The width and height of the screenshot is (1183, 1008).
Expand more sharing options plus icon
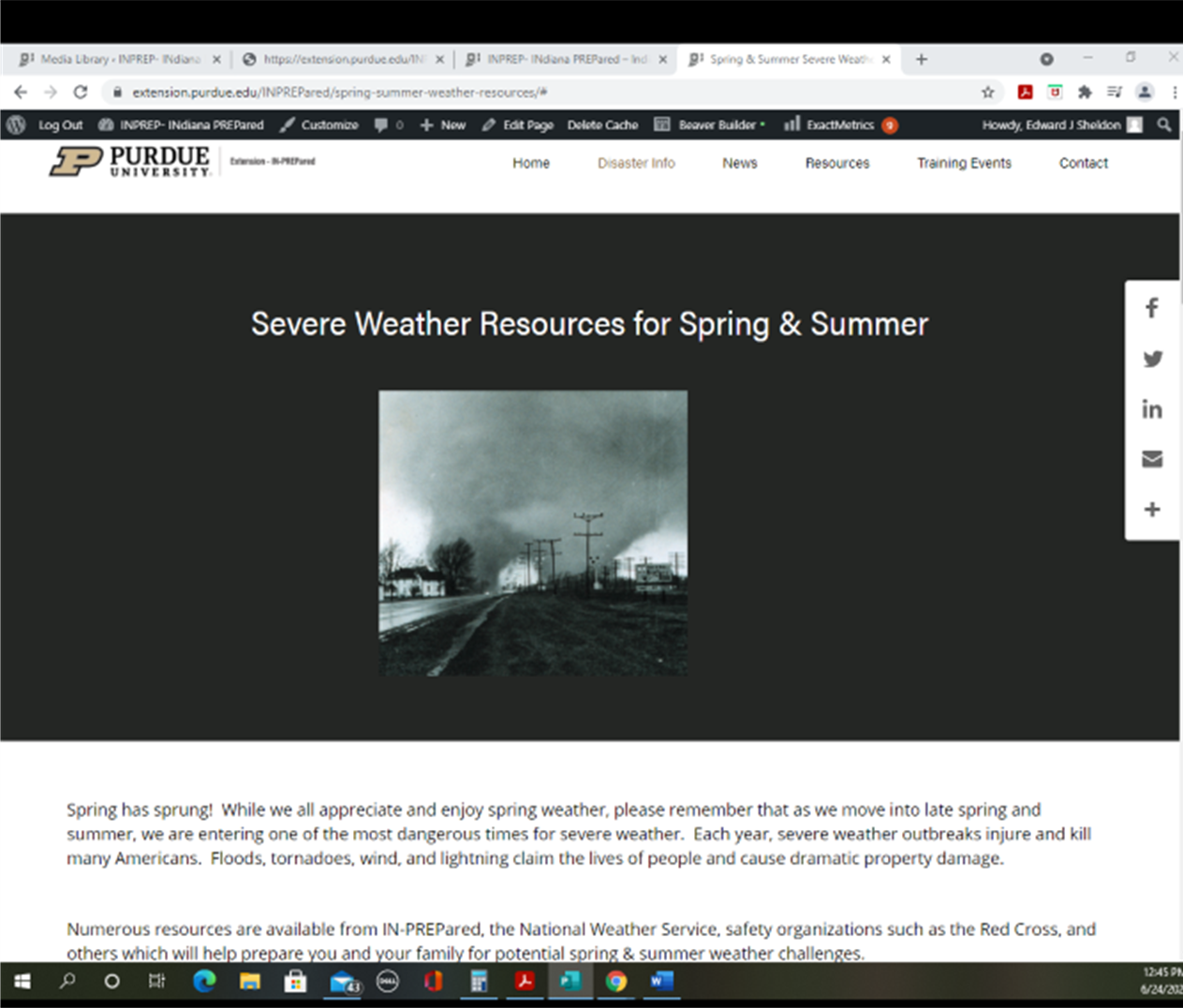(1152, 510)
